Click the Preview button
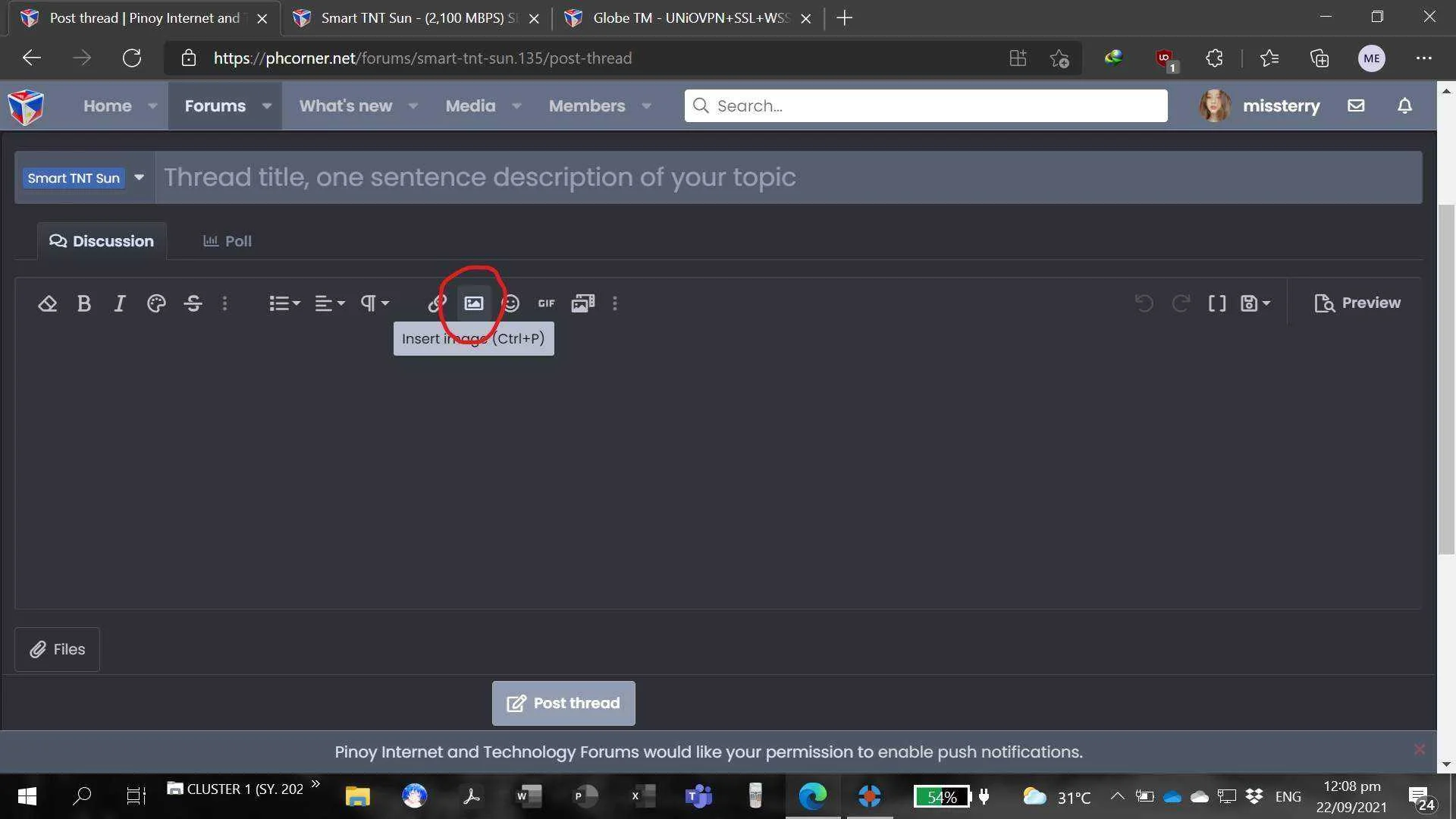The width and height of the screenshot is (1456, 819). [x=1357, y=303]
